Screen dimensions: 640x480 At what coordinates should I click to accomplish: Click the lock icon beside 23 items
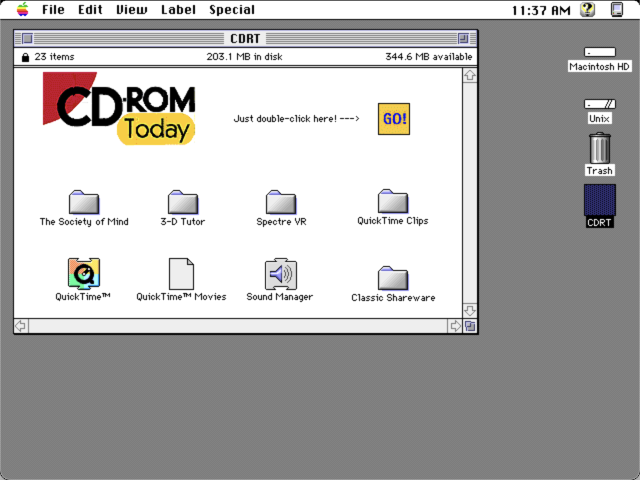point(25,57)
